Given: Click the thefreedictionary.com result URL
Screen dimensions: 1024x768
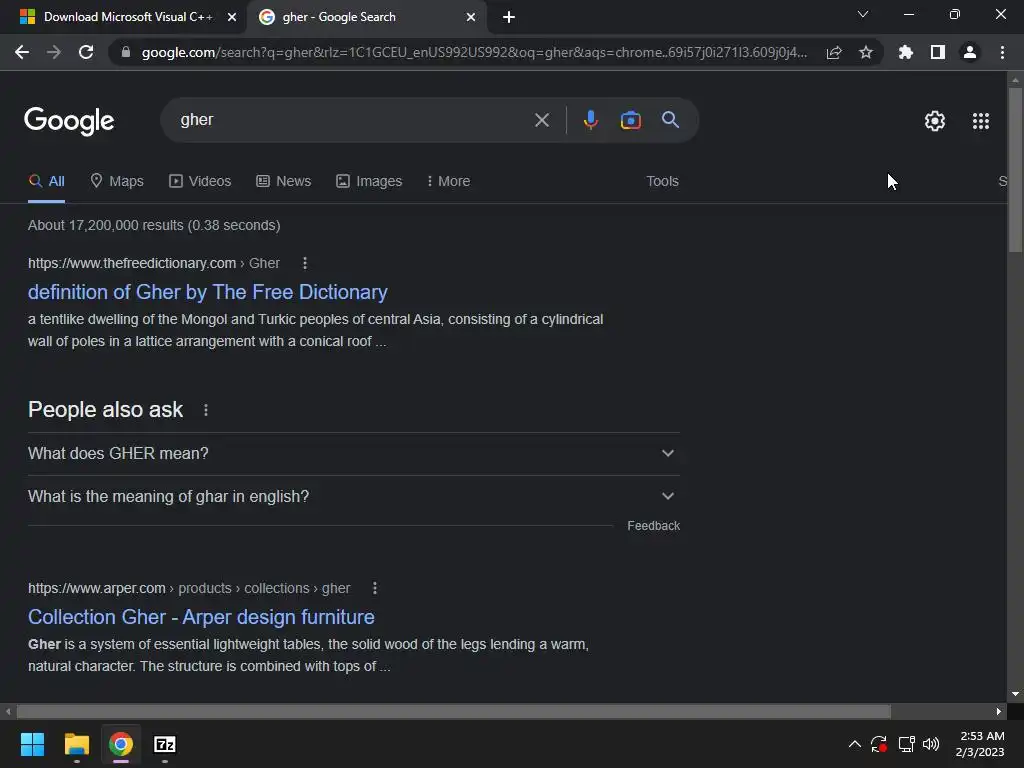Looking at the screenshot, I should pos(153,263).
